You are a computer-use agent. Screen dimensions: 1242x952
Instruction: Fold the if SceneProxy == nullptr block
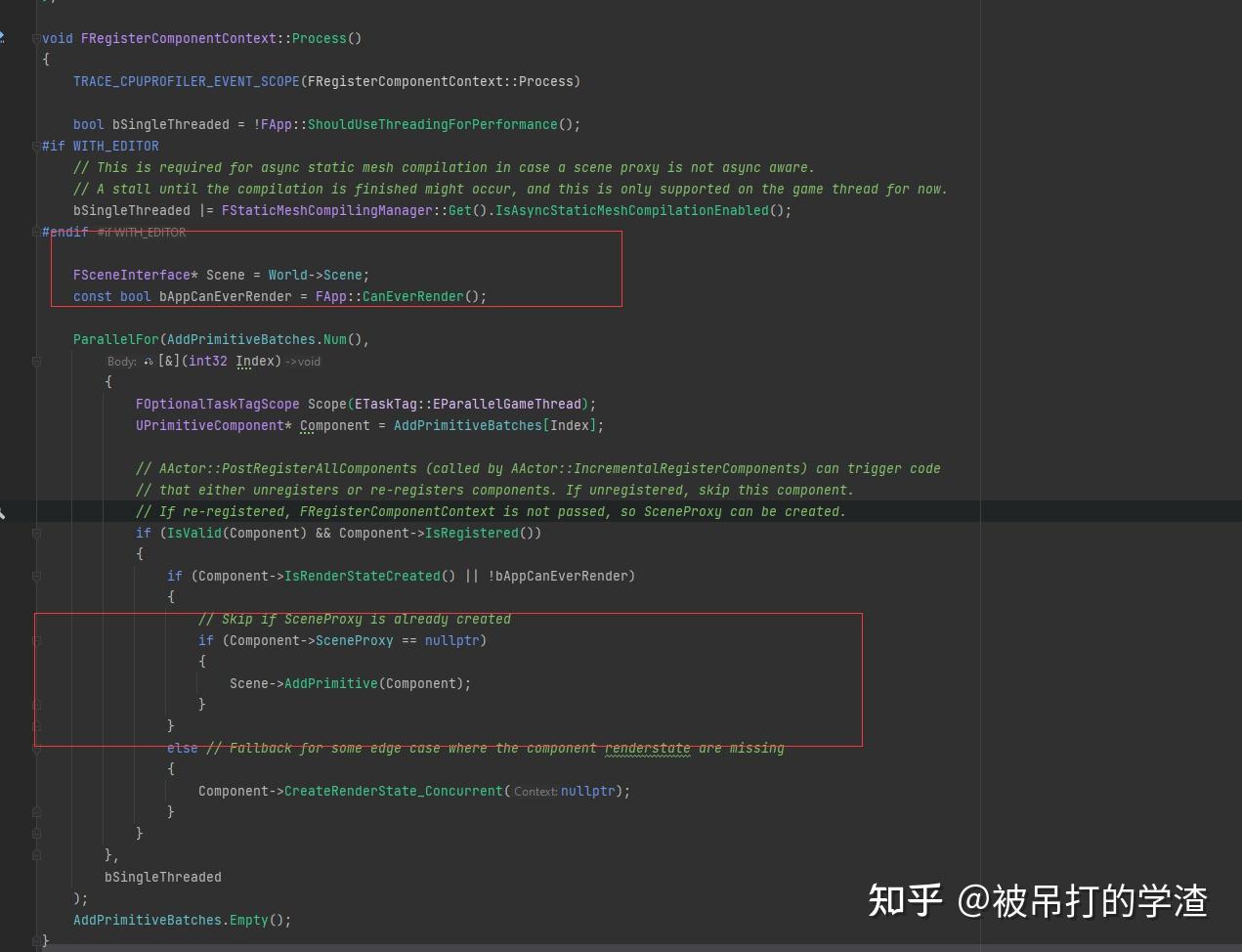click(36, 640)
